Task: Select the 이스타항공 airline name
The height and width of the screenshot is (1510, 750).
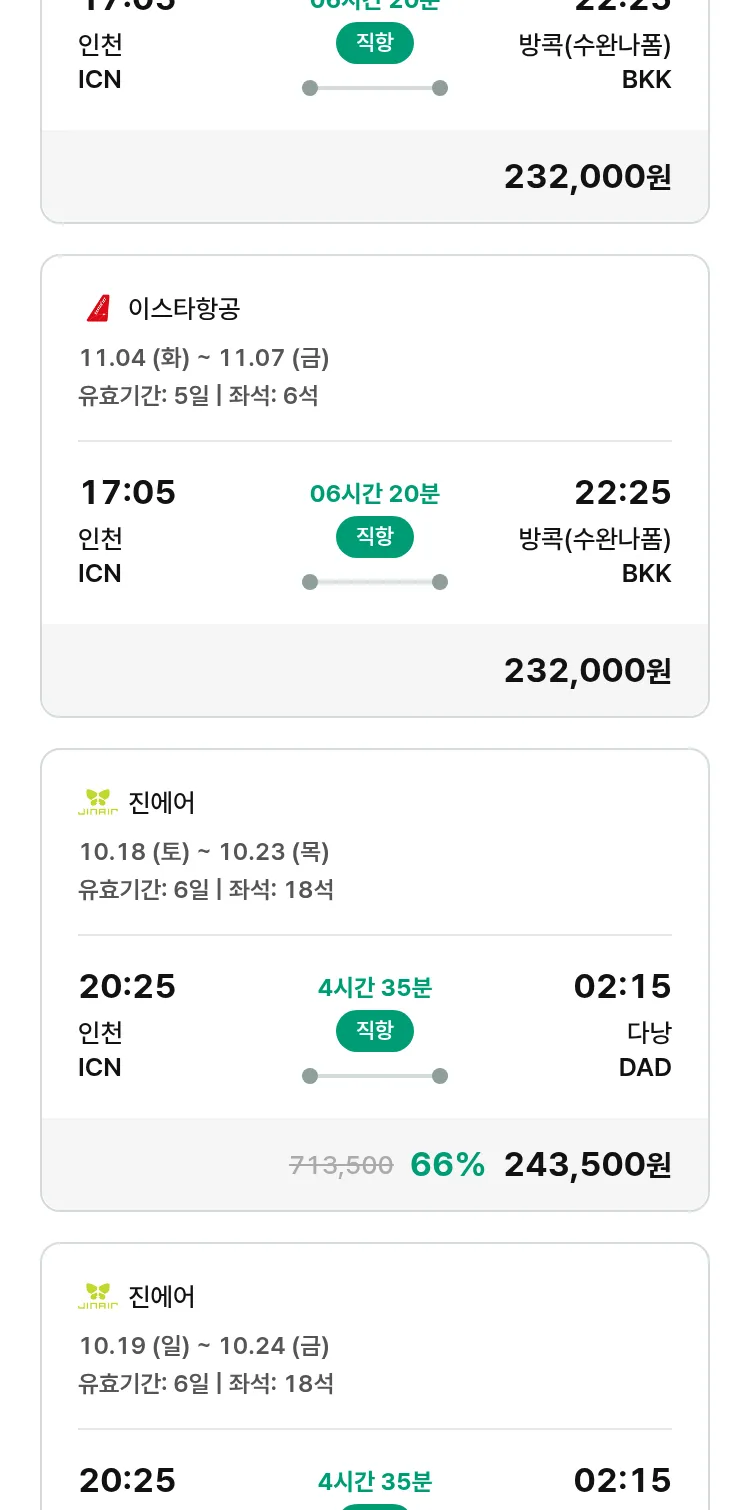Action: pyautogui.click(x=184, y=309)
